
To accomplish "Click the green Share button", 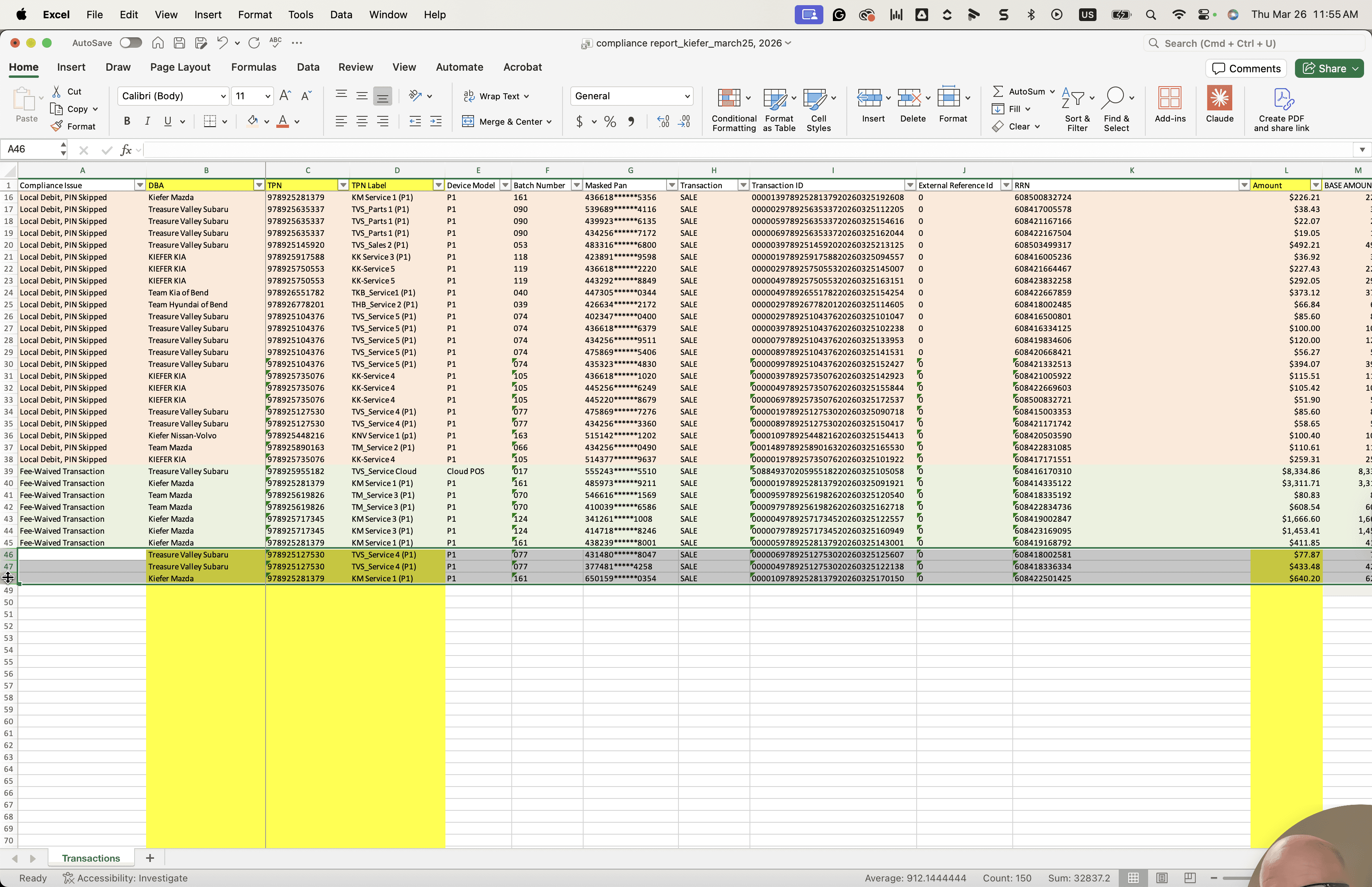I will [1330, 69].
